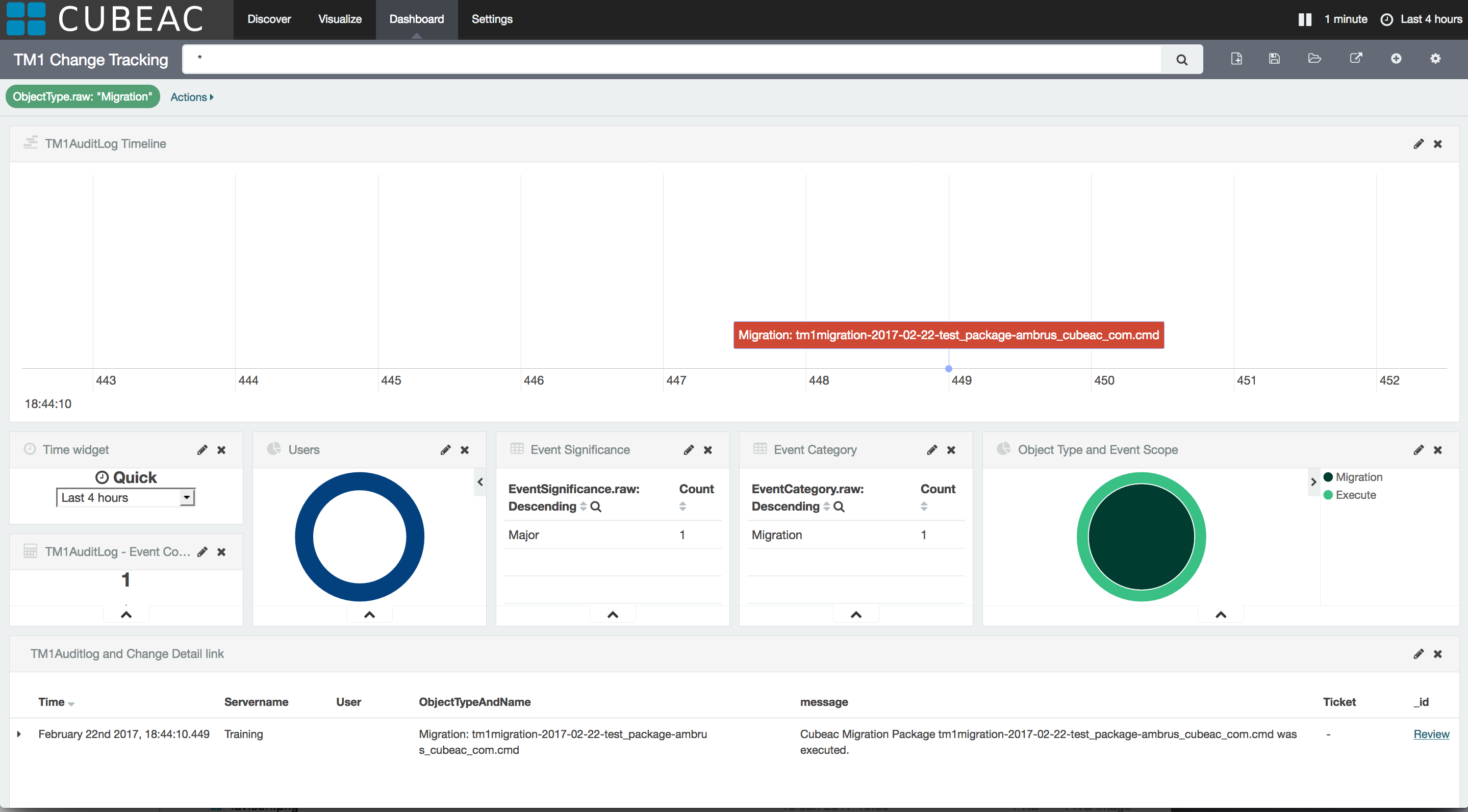Click the timeline point near 449
This screenshot has height=812, width=1468.
click(x=949, y=369)
